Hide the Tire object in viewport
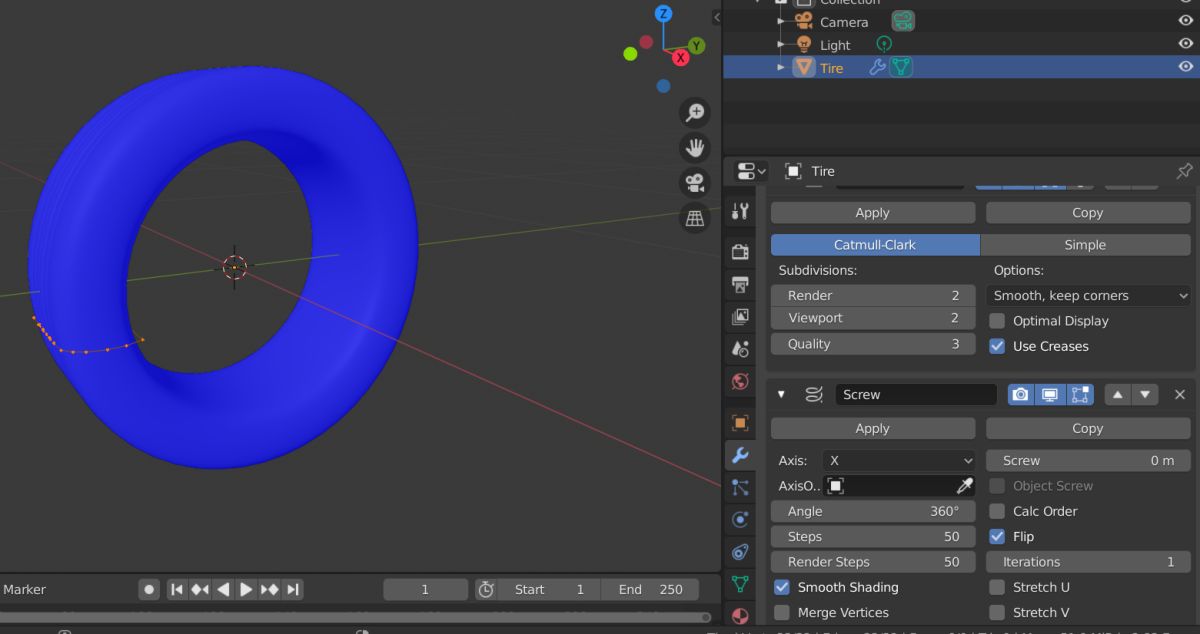This screenshot has width=1200, height=634. point(1186,67)
